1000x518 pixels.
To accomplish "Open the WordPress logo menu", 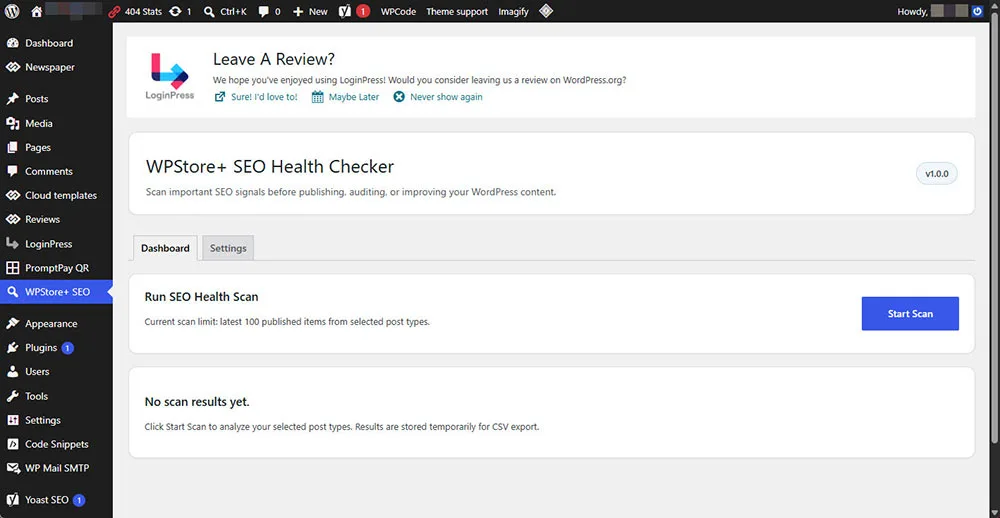I will tap(12, 11).
